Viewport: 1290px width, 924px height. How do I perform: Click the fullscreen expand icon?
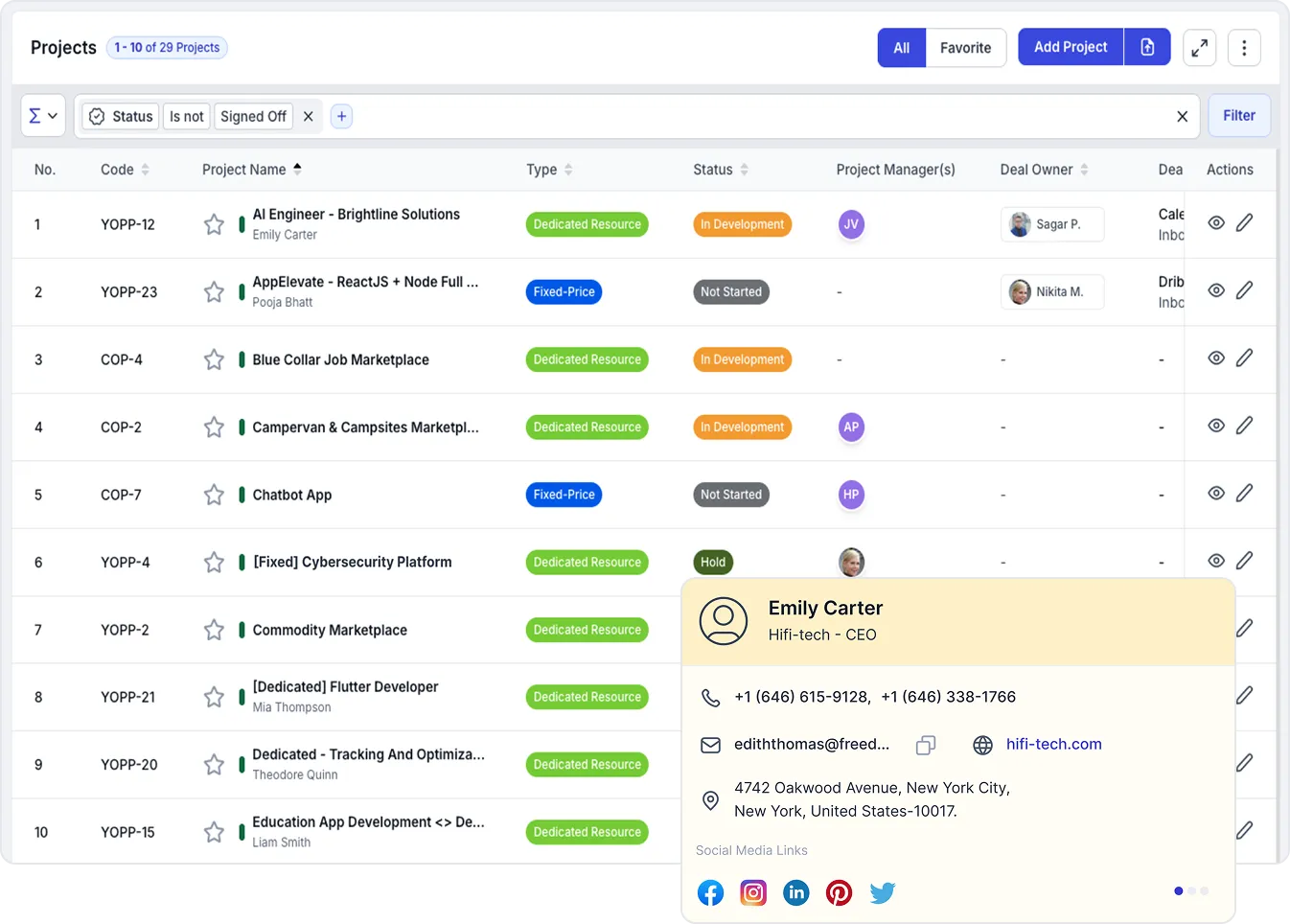pyautogui.click(x=1199, y=47)
